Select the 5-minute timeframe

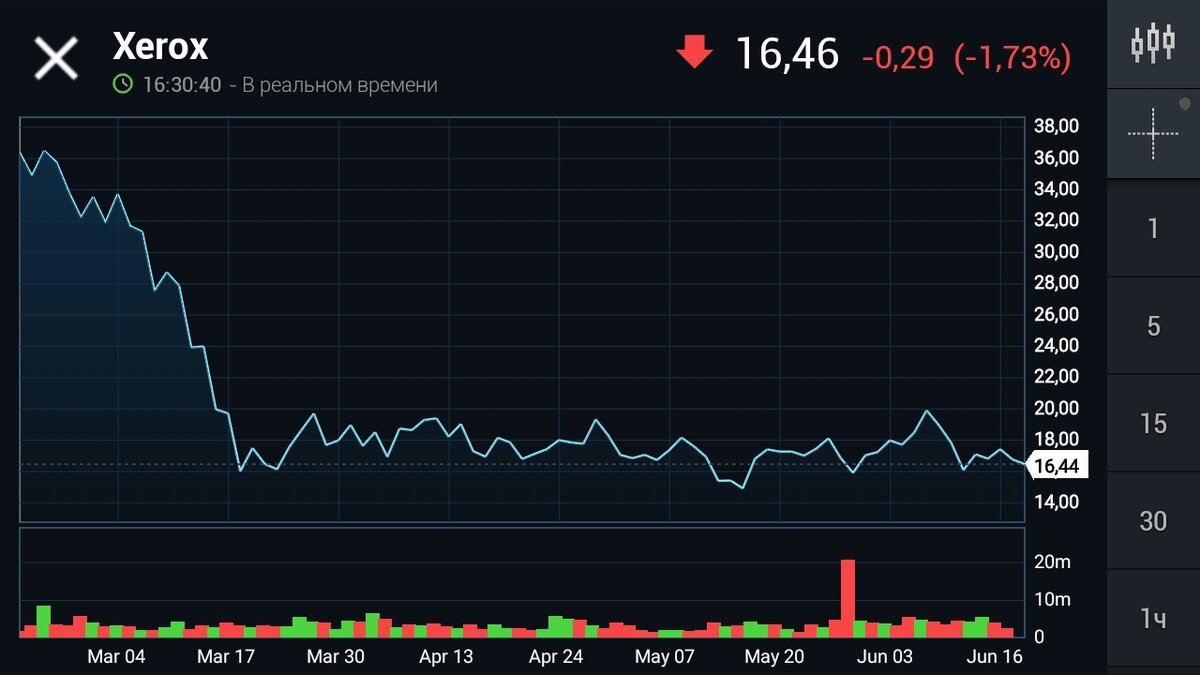click(1152, 325)
